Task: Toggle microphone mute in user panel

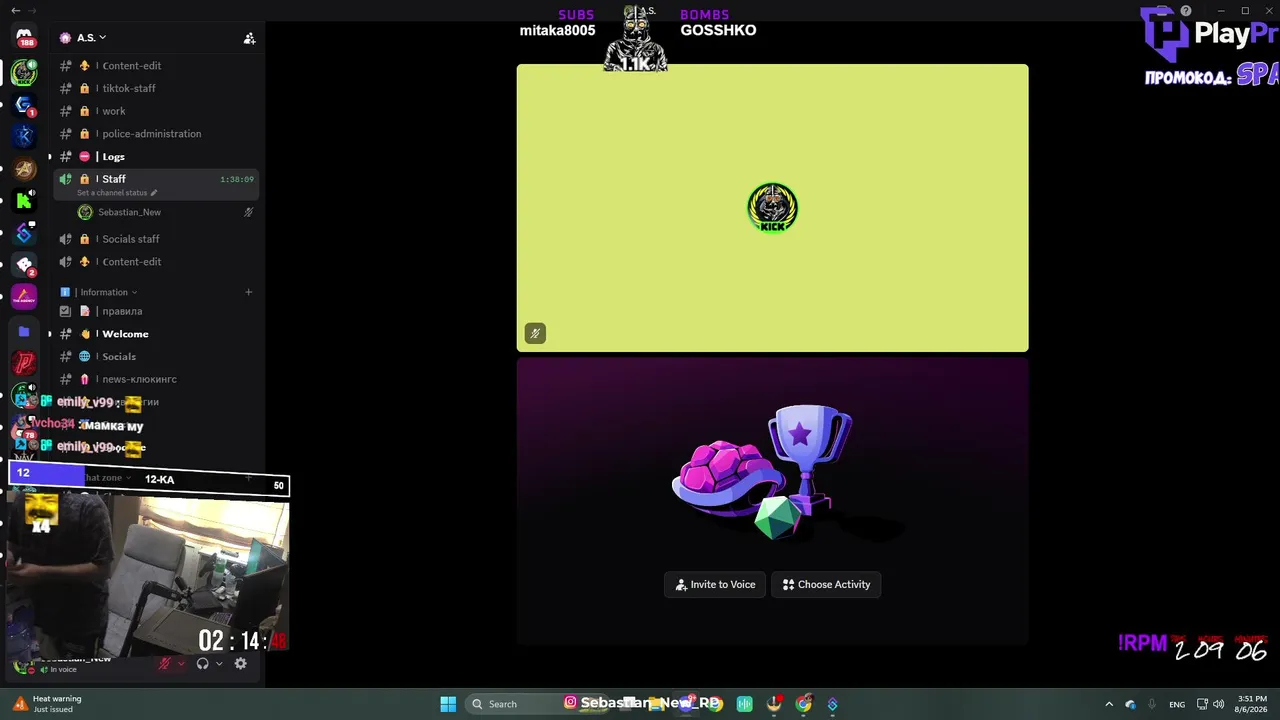Action: [x=165, y=663]
